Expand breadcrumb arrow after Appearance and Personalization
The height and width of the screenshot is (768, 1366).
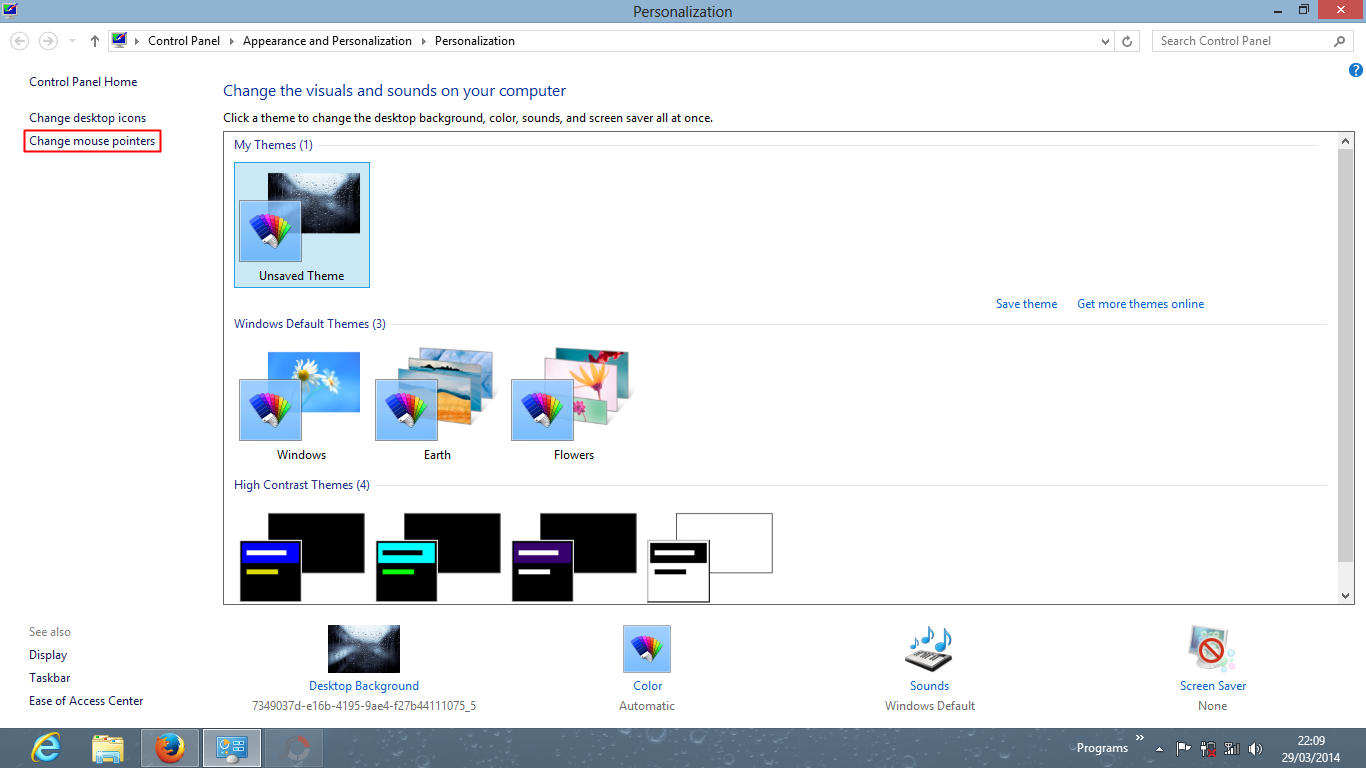pos(423,41)
